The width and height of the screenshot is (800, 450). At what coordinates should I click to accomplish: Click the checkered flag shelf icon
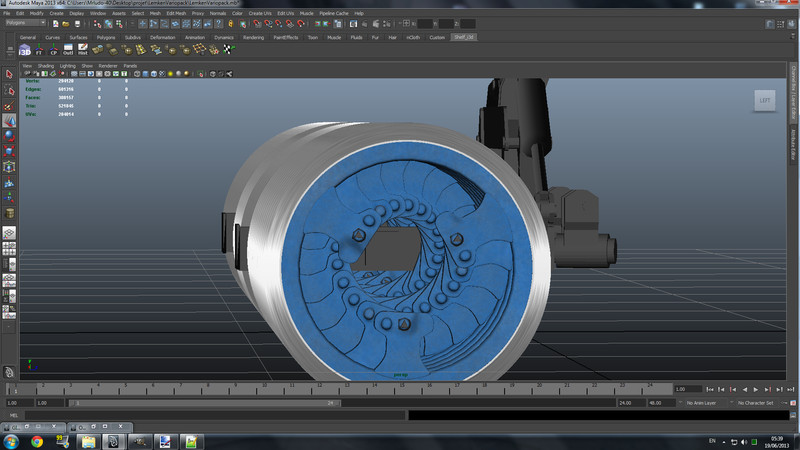[228, 49]
